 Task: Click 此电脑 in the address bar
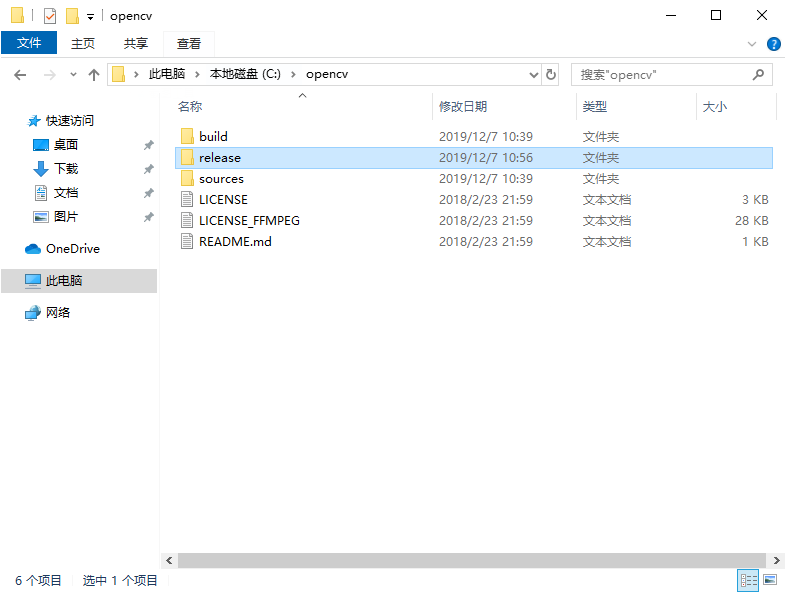[x=167, y=74]
